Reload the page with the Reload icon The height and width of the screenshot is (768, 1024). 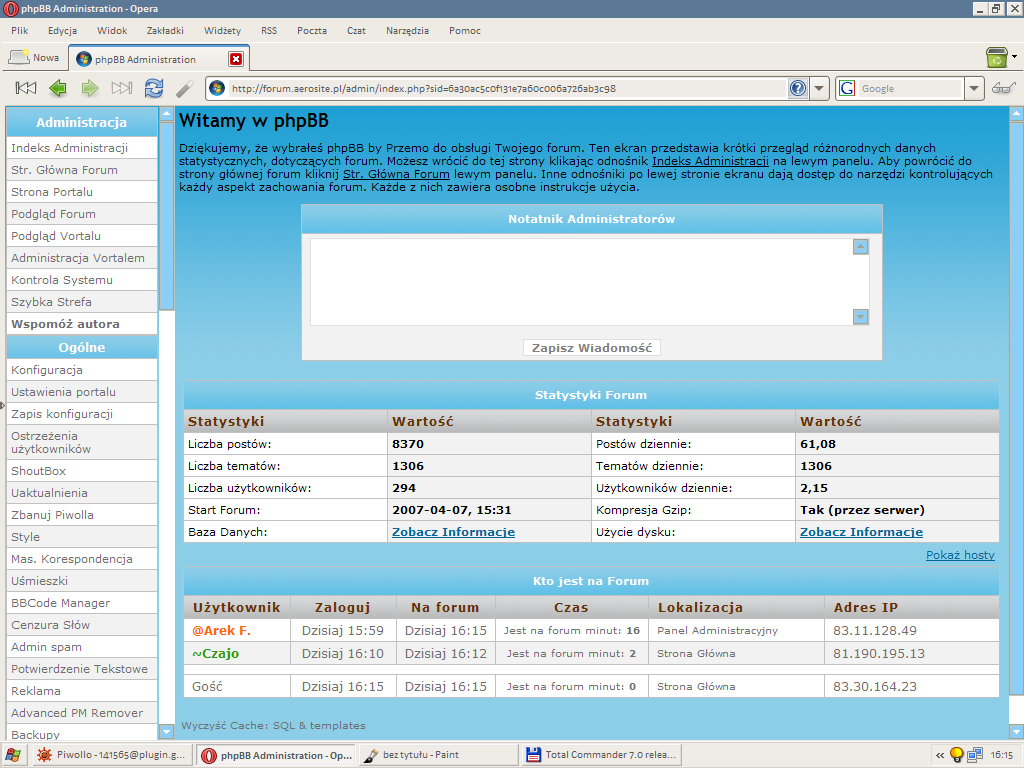153,88
